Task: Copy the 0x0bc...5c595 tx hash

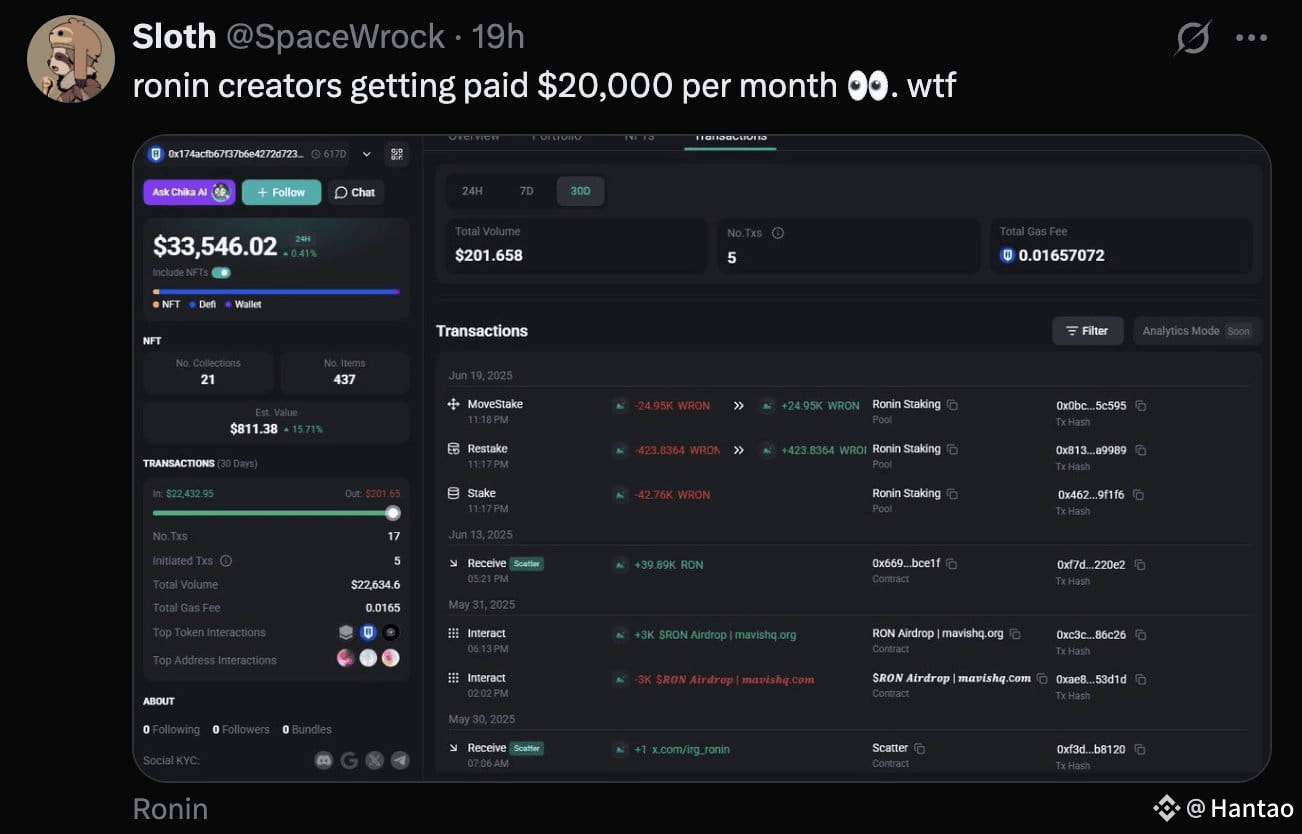Action: tap(1141, 406)
